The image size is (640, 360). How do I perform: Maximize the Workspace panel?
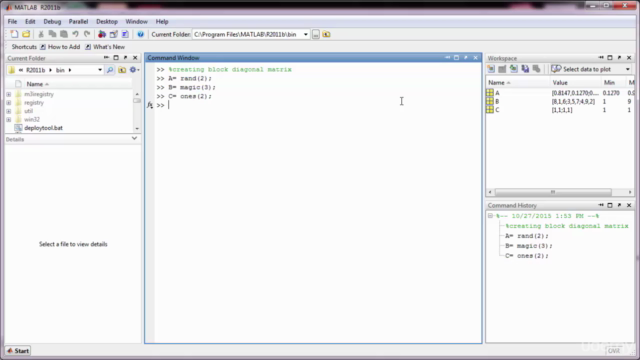pos(610,58)
